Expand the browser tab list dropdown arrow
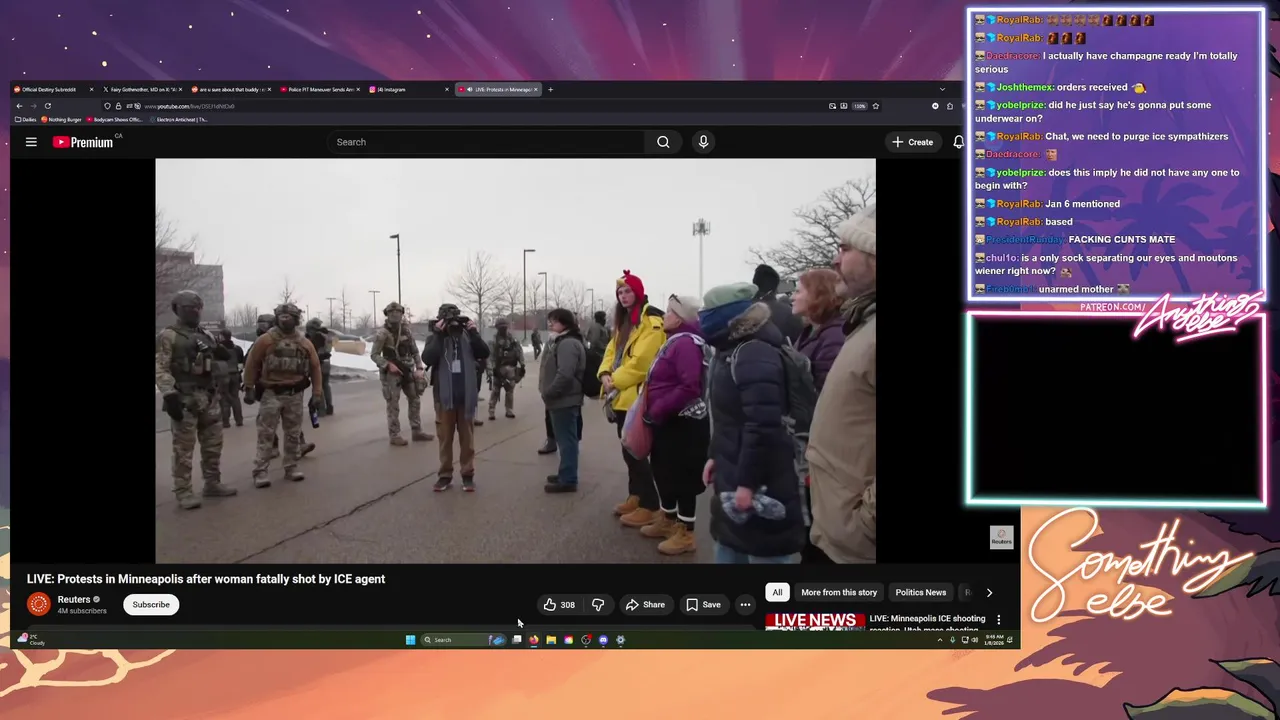1280x720 pixels. pos(941,89)
